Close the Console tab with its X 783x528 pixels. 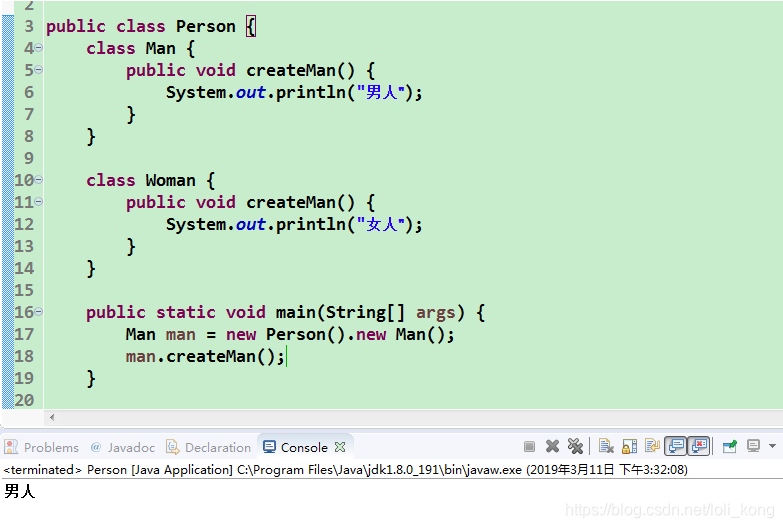click(340, 447)
